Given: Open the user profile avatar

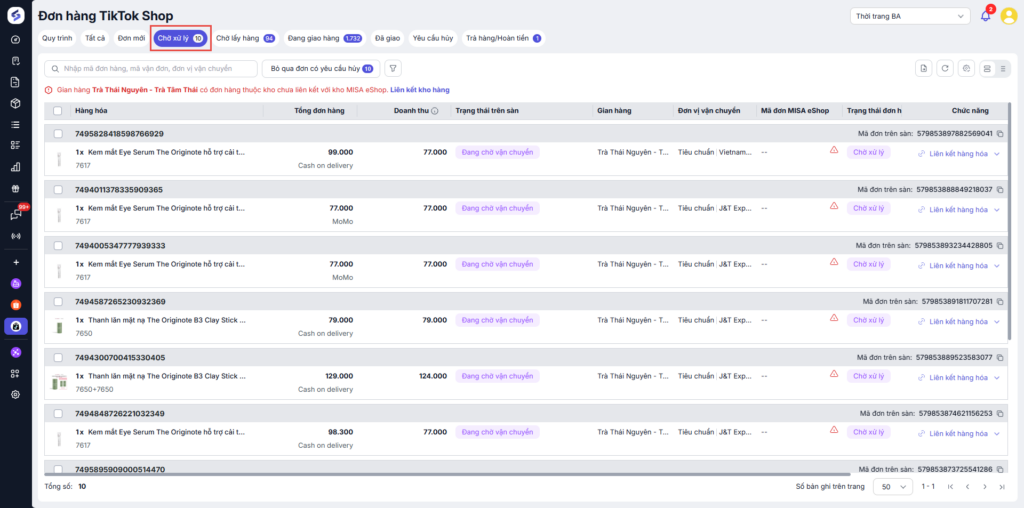Looking at the screenshot, I should (1008, 16).
